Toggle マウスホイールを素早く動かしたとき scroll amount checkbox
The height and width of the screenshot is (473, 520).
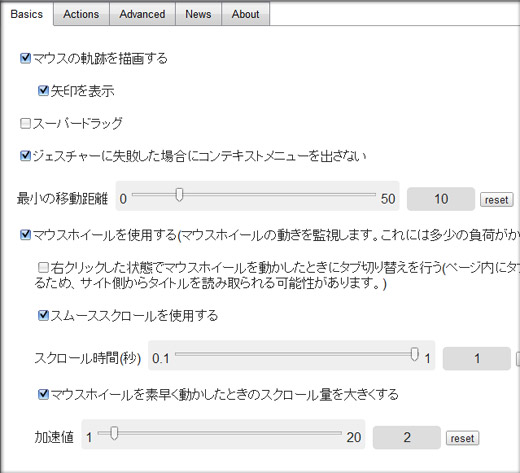pos(43,394)
